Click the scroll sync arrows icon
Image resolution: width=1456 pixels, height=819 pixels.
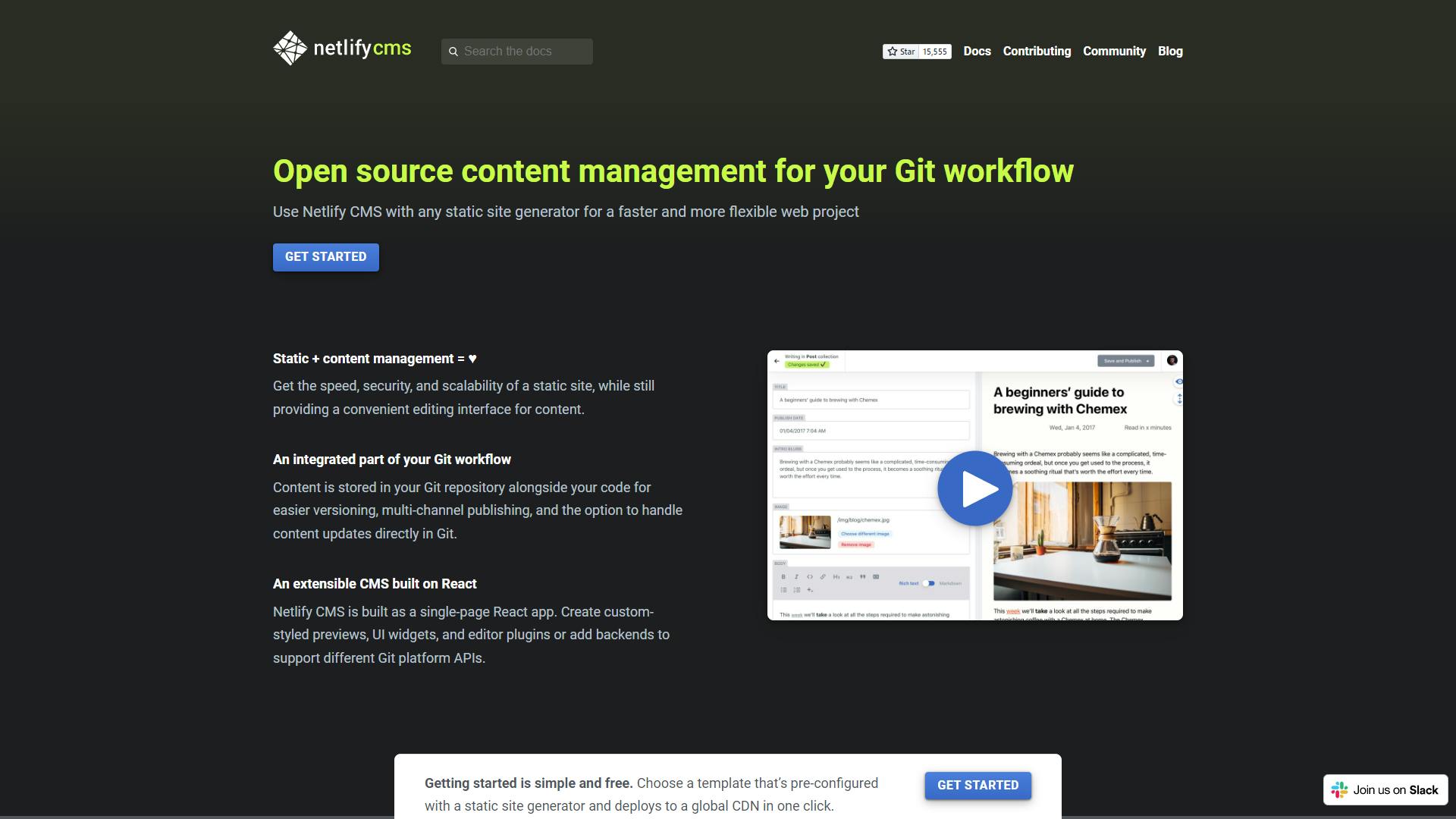click(x=1178, y=398)
